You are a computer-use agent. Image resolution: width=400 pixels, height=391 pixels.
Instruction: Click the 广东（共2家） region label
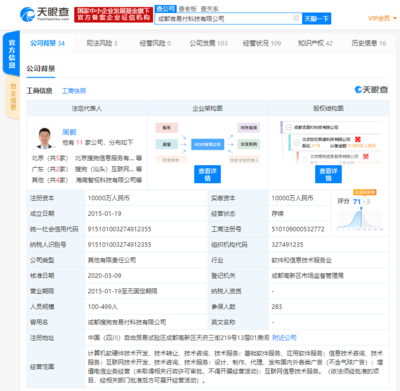pyautogui.click(x=50, y=169)
